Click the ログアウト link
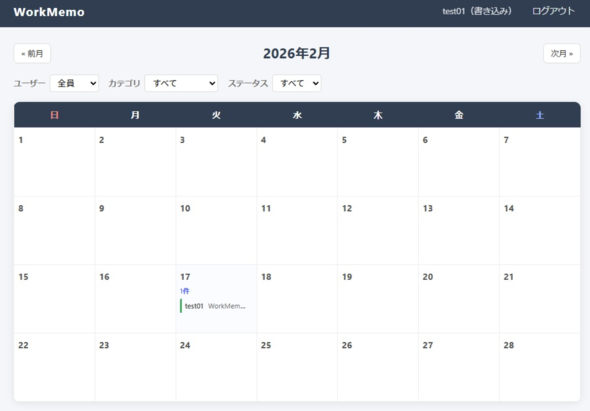Image resolution: width=590 pixels, height=411 pixels. coord(553,11)
